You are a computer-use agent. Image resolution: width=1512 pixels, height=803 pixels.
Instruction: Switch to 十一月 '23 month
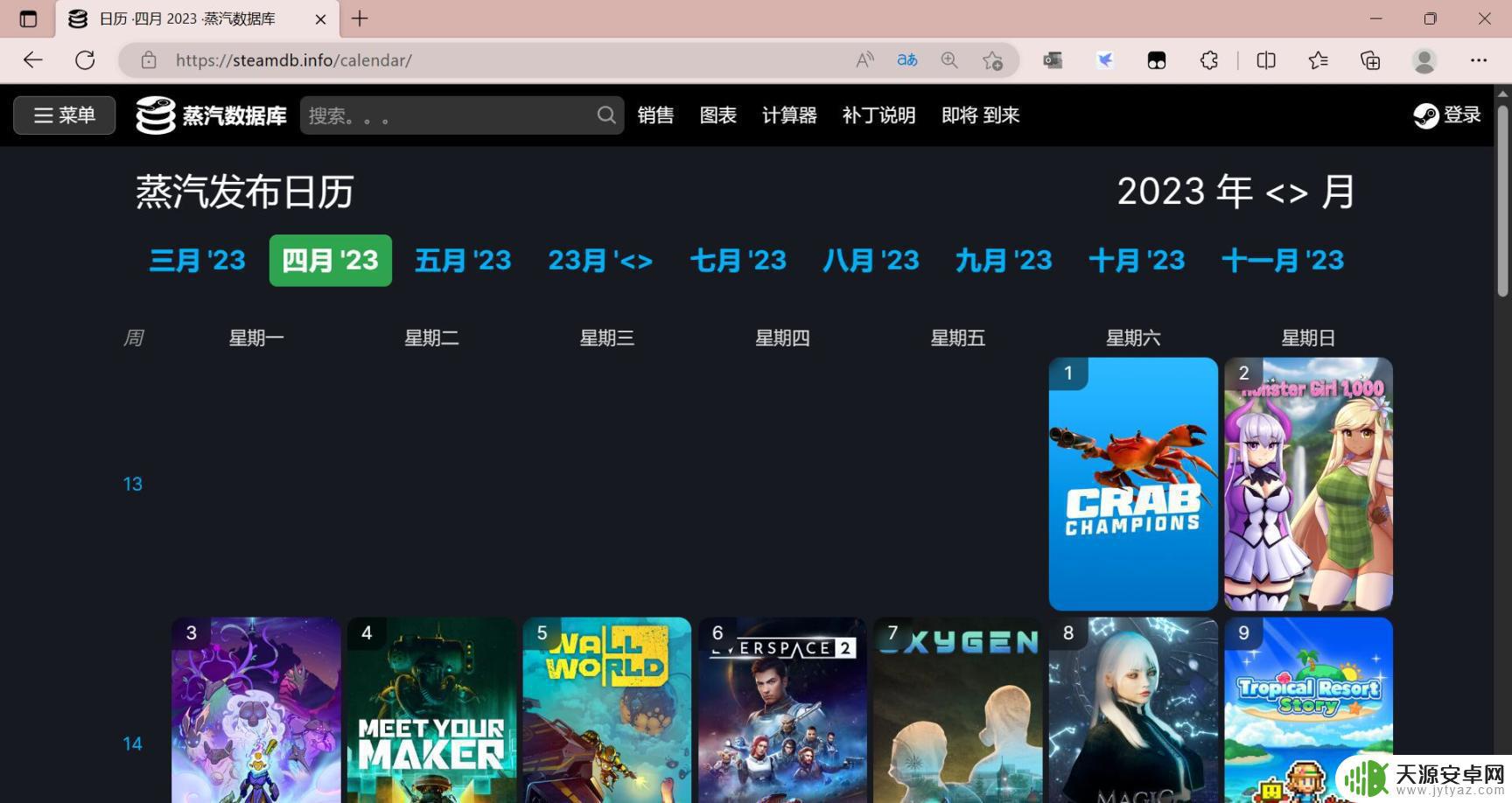pos(1283,261)
